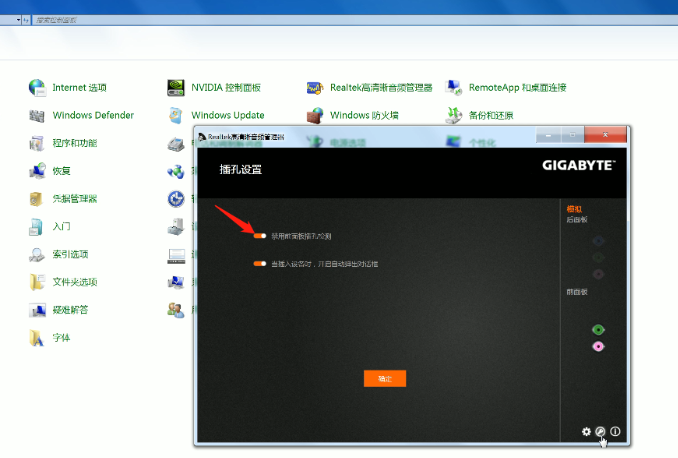Toggle 禁用前面板插孔检测 switch

260,236
